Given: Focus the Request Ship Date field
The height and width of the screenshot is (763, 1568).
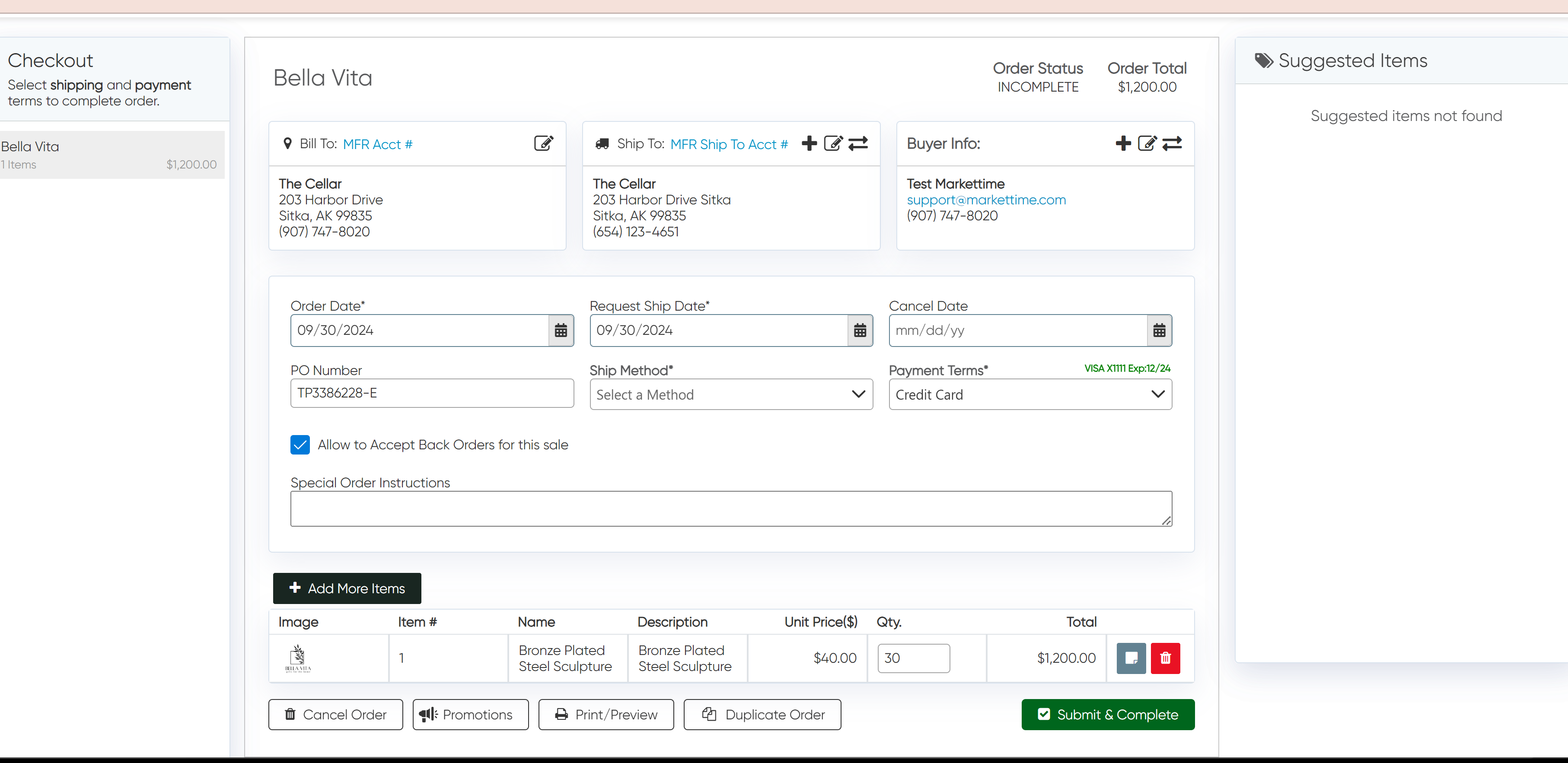Looking at the screenshot, I should (719, 331).
